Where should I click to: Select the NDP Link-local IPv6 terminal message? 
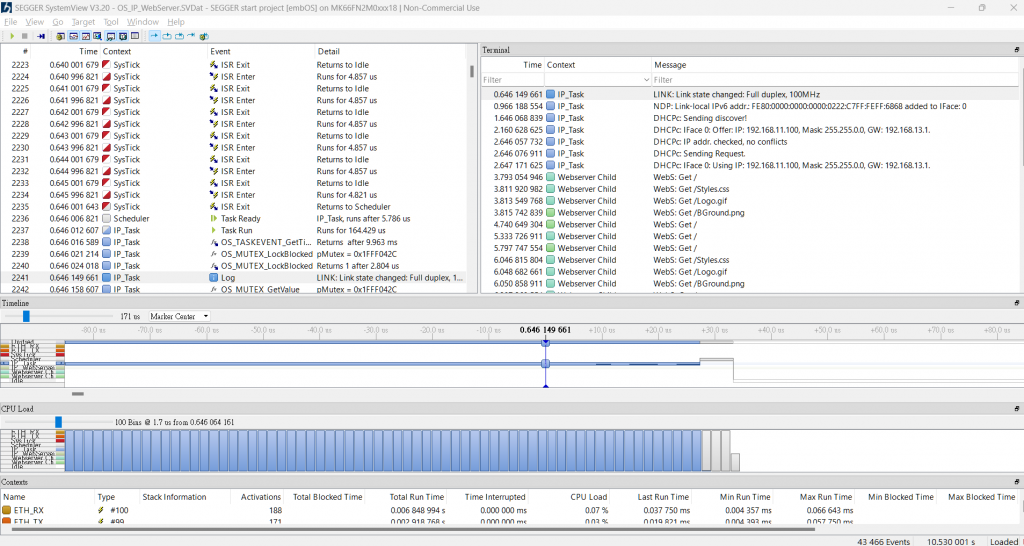coord(810,106)
